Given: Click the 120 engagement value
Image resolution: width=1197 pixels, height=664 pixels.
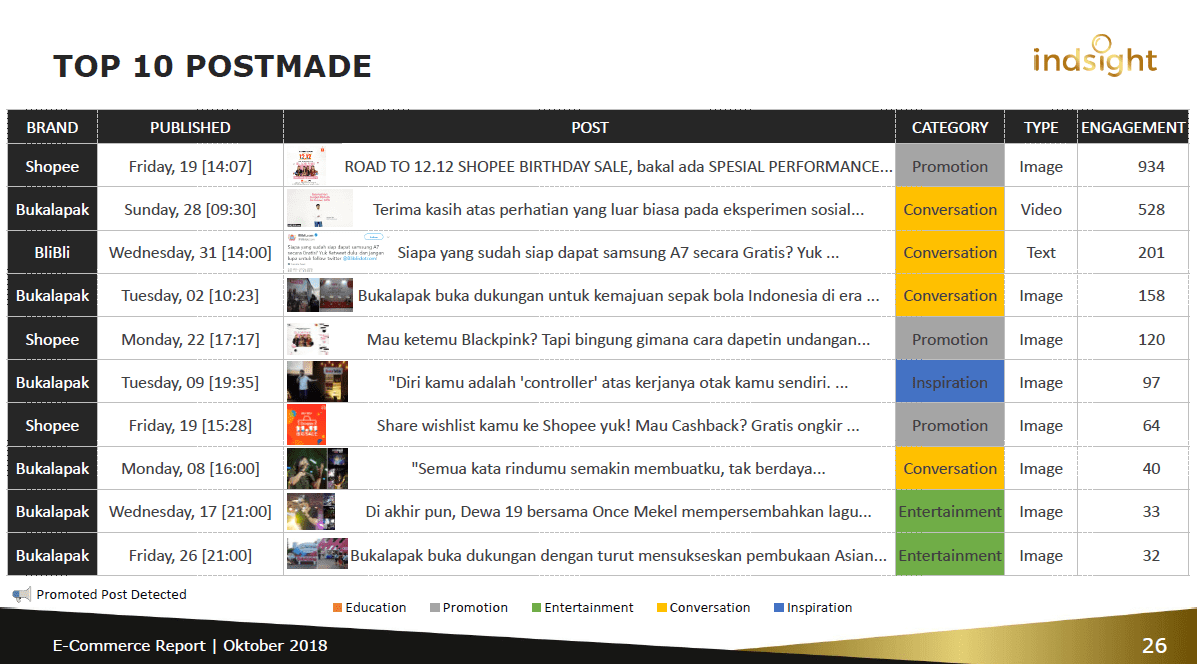Looking at the screenshot, I should [1151, 339].
